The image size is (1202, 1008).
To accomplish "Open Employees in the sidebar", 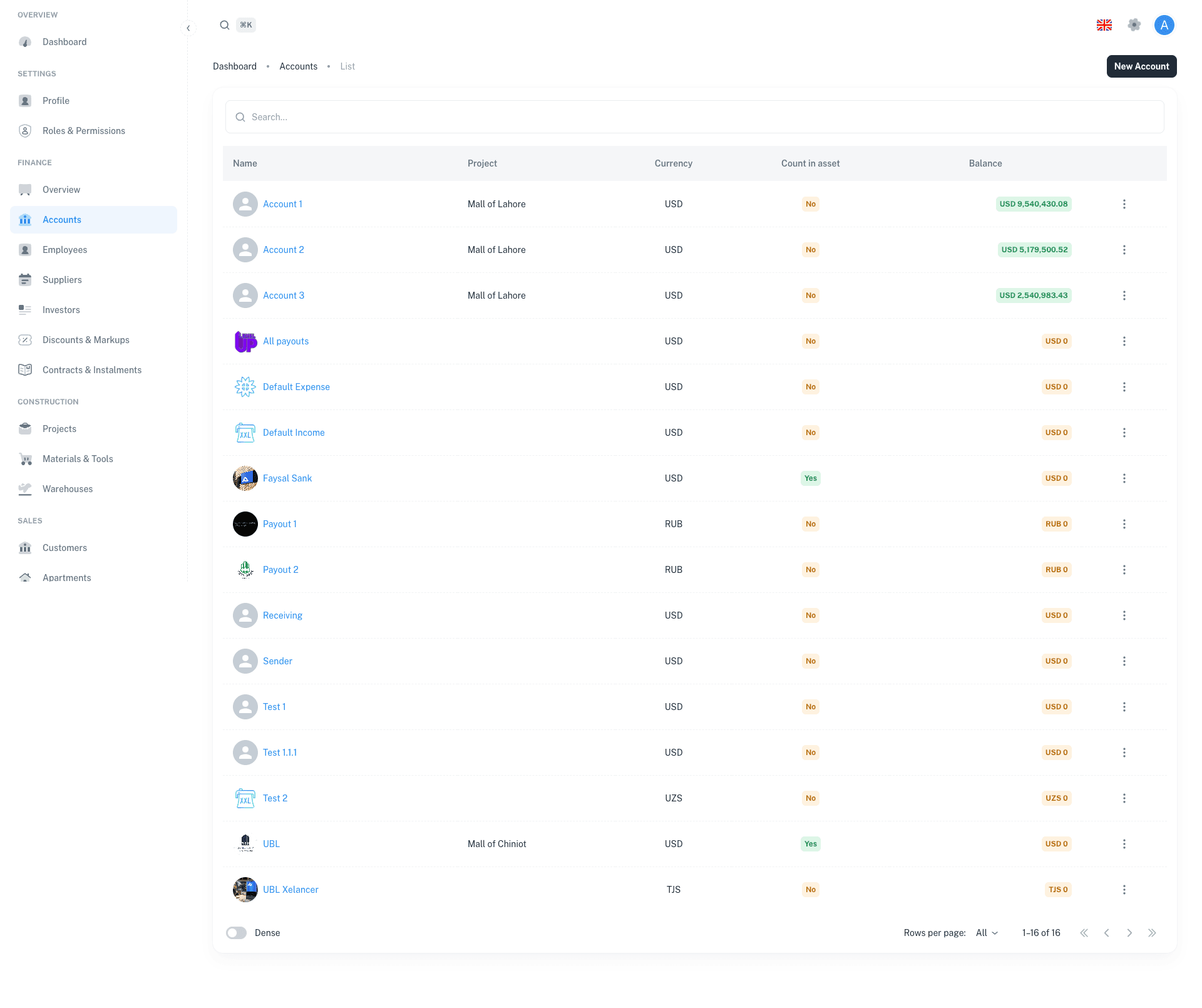I will click(x=64, y=250).
